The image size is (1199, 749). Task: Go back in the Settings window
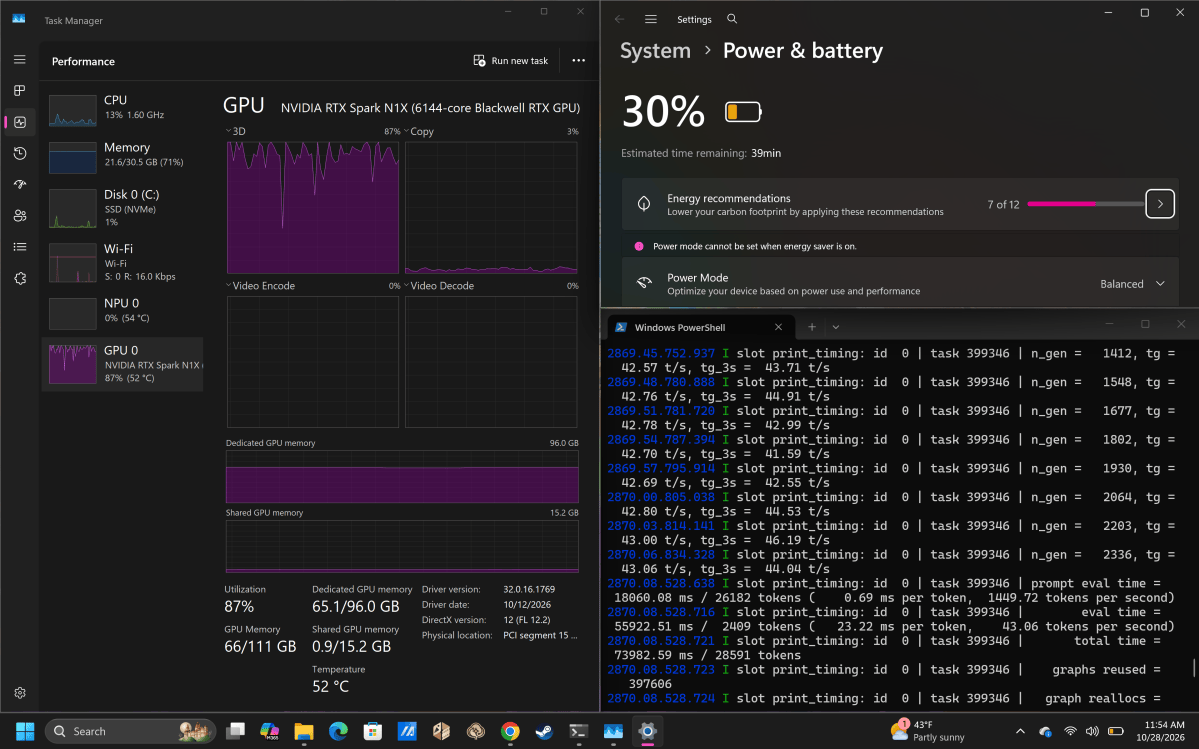coord(619,19)
